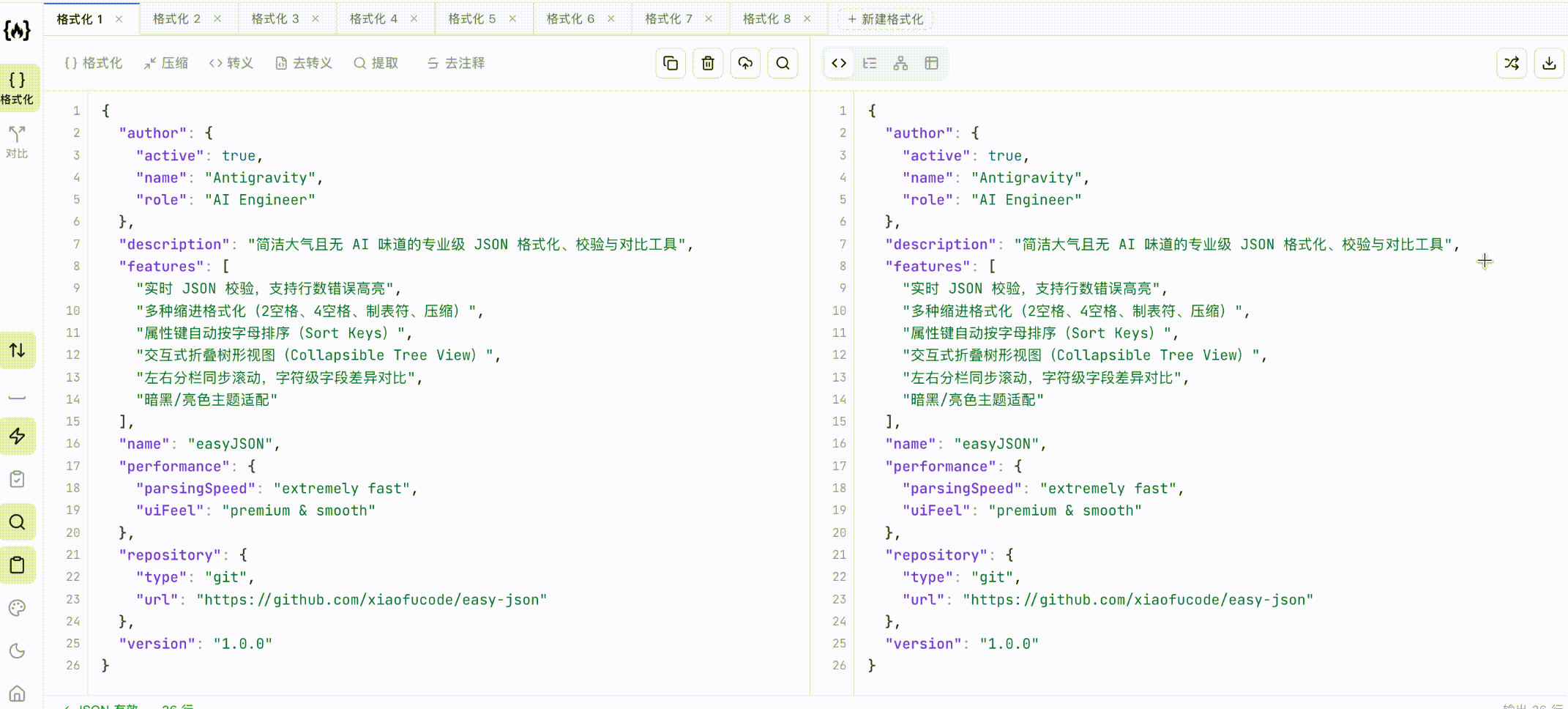Click "repository" key in left editor
This screenshot has width=1568, height=709.
171,555
